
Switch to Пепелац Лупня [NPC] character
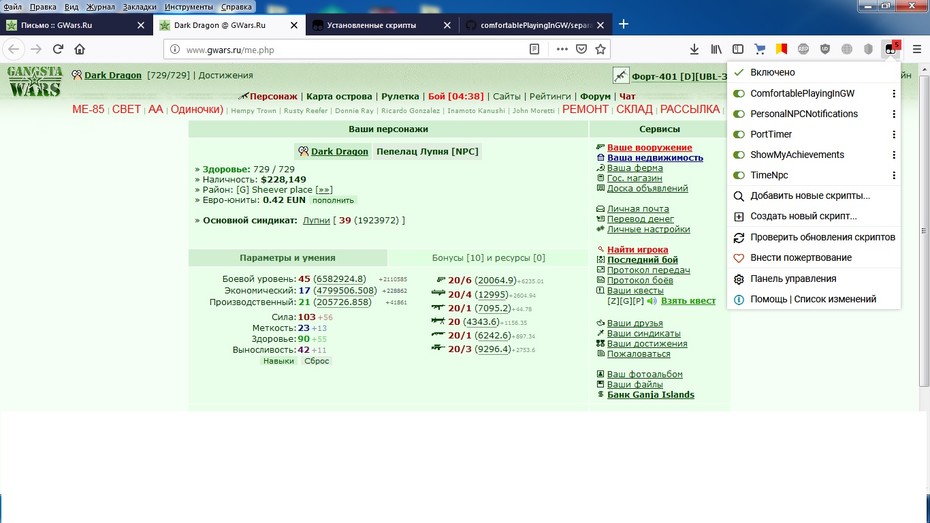427,151
